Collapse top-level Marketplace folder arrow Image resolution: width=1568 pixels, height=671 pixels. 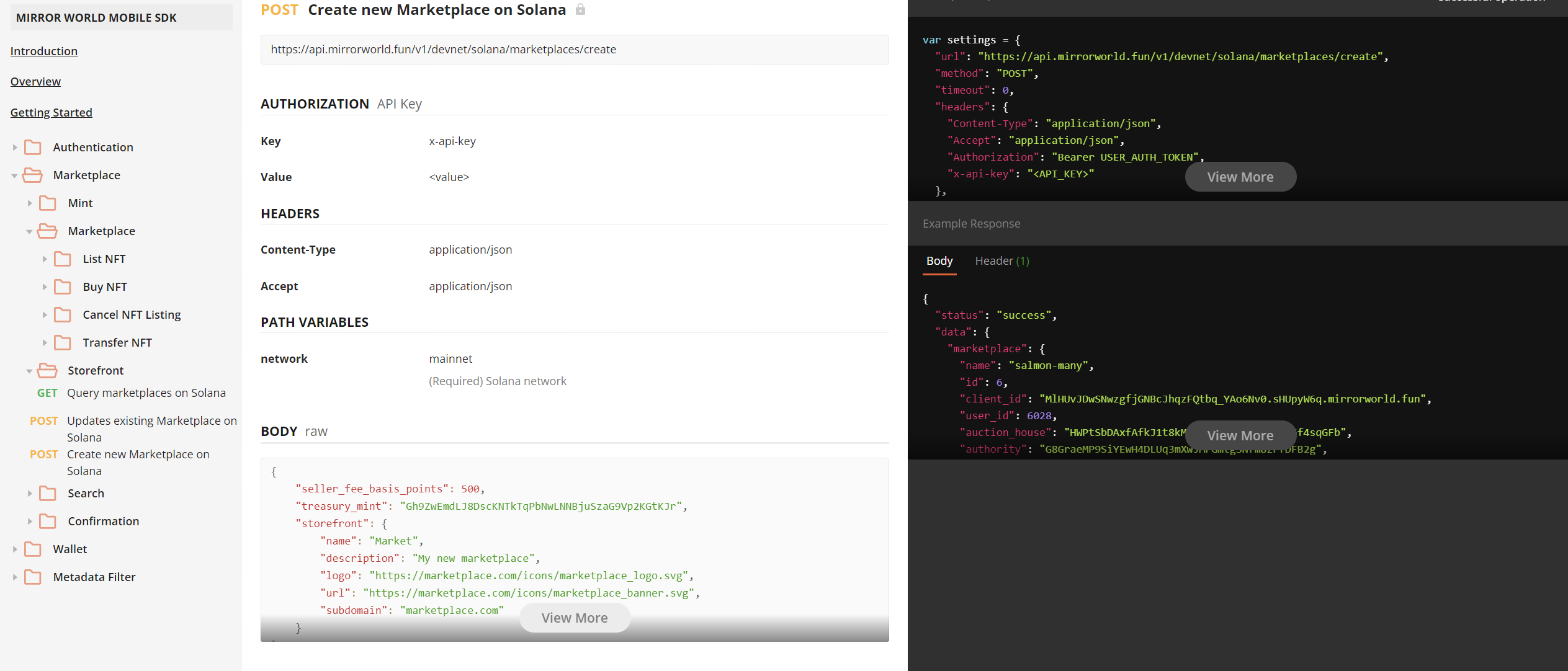(14, 176)
